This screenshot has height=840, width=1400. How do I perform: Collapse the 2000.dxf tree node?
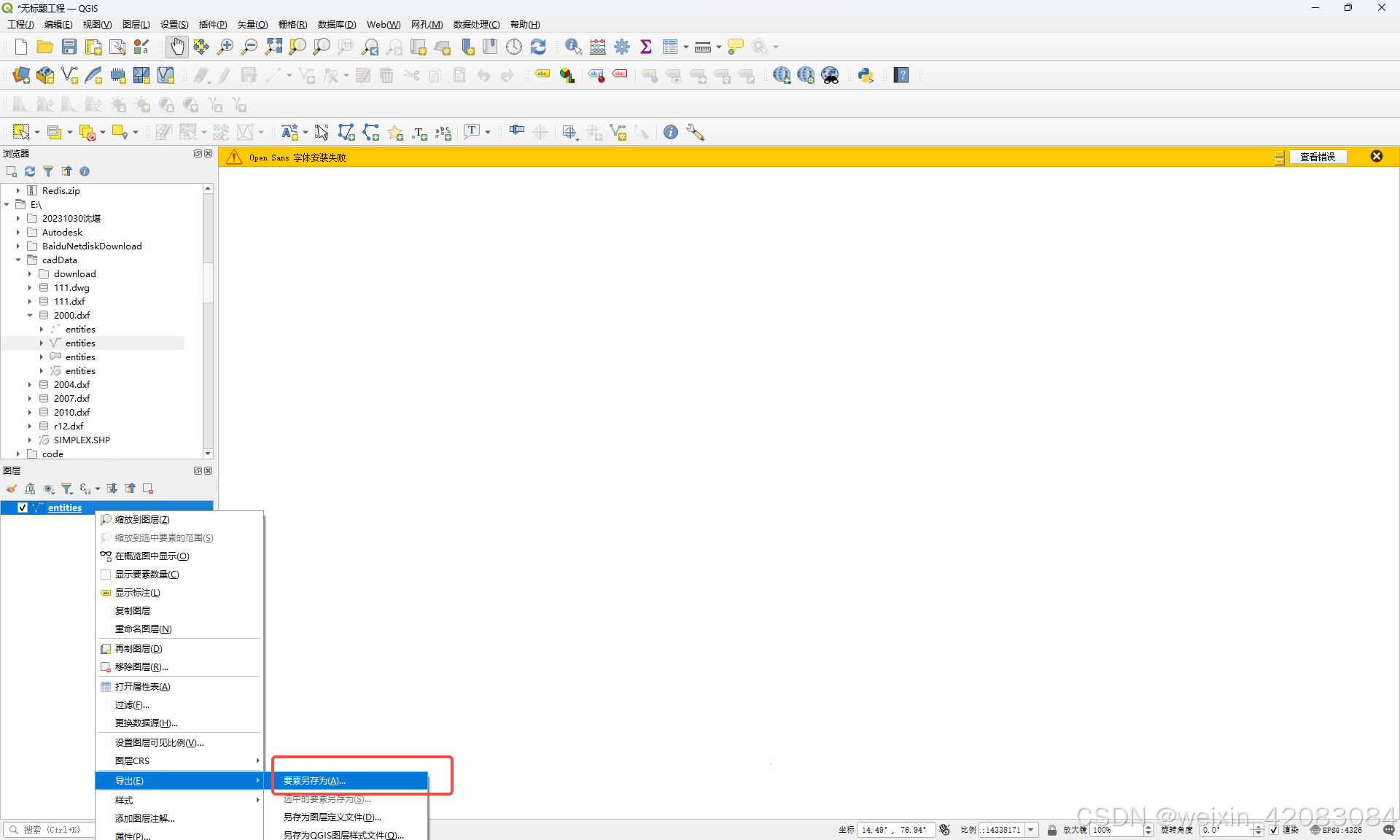pos(30,316)
